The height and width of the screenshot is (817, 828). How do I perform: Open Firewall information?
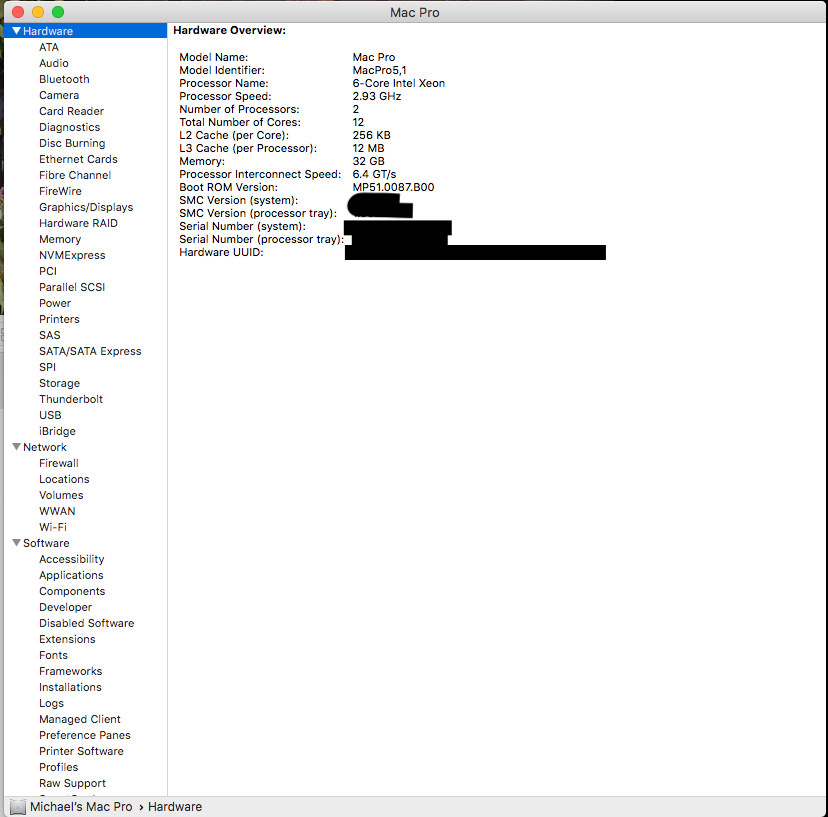point(59,463)
